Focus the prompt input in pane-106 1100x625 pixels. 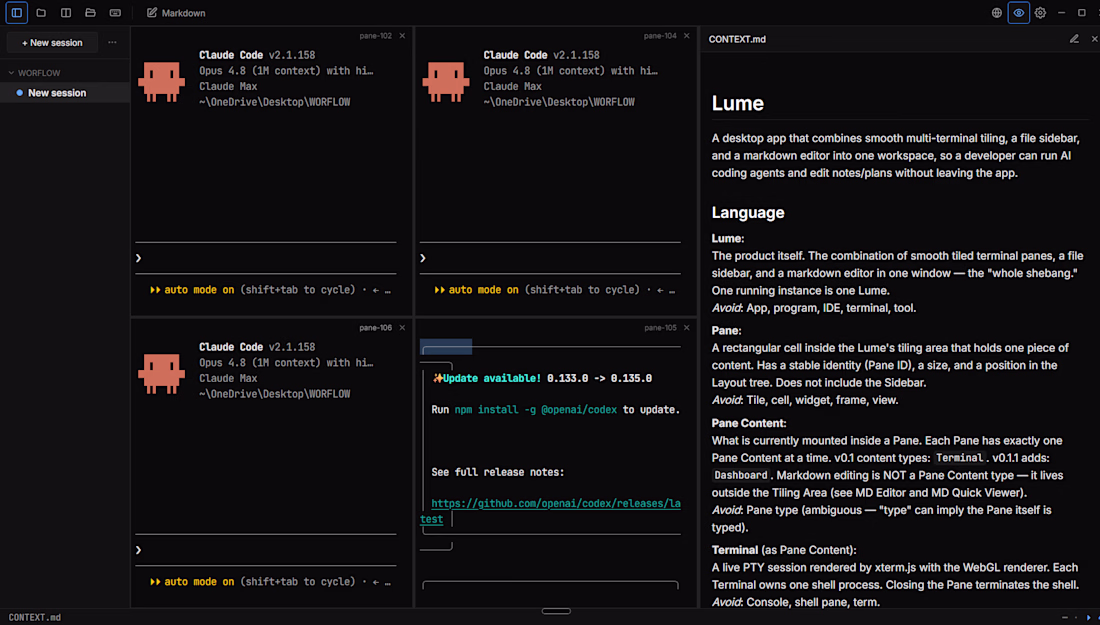pos(266,550)
